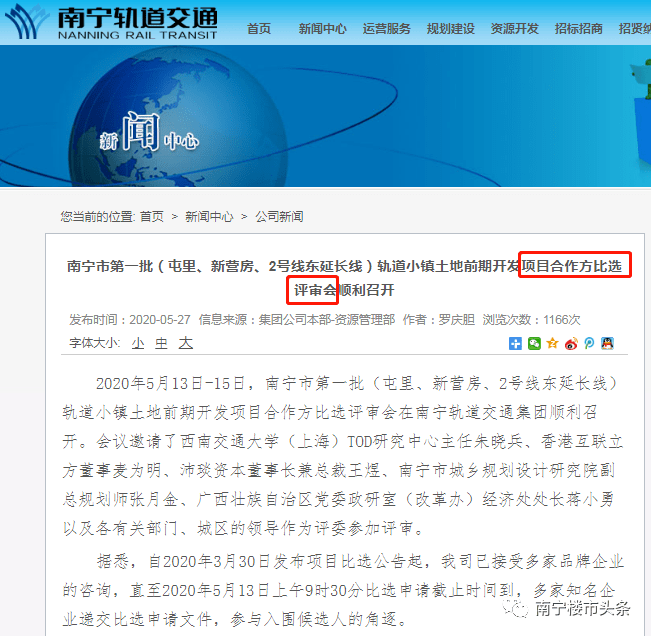The image size is (651, 636).
Task: Go to 公司新闻 in the breadcrumb
Action: pos(279,216)
